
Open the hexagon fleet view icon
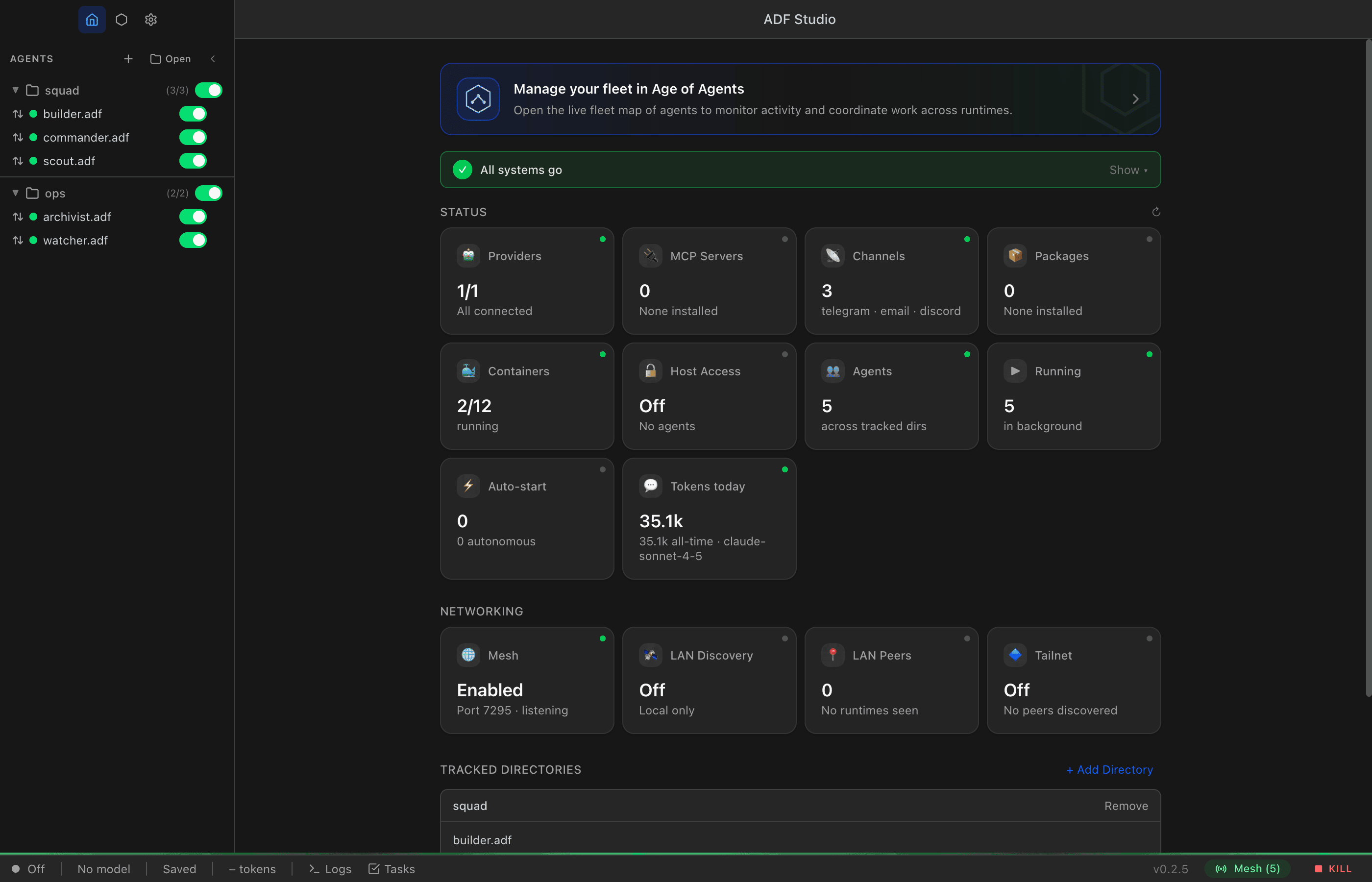coord(122,20)
